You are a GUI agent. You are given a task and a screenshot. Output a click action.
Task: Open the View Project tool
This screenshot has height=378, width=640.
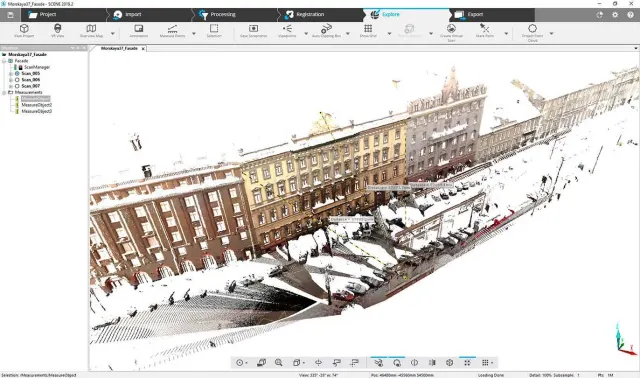[x=24, y=31]
